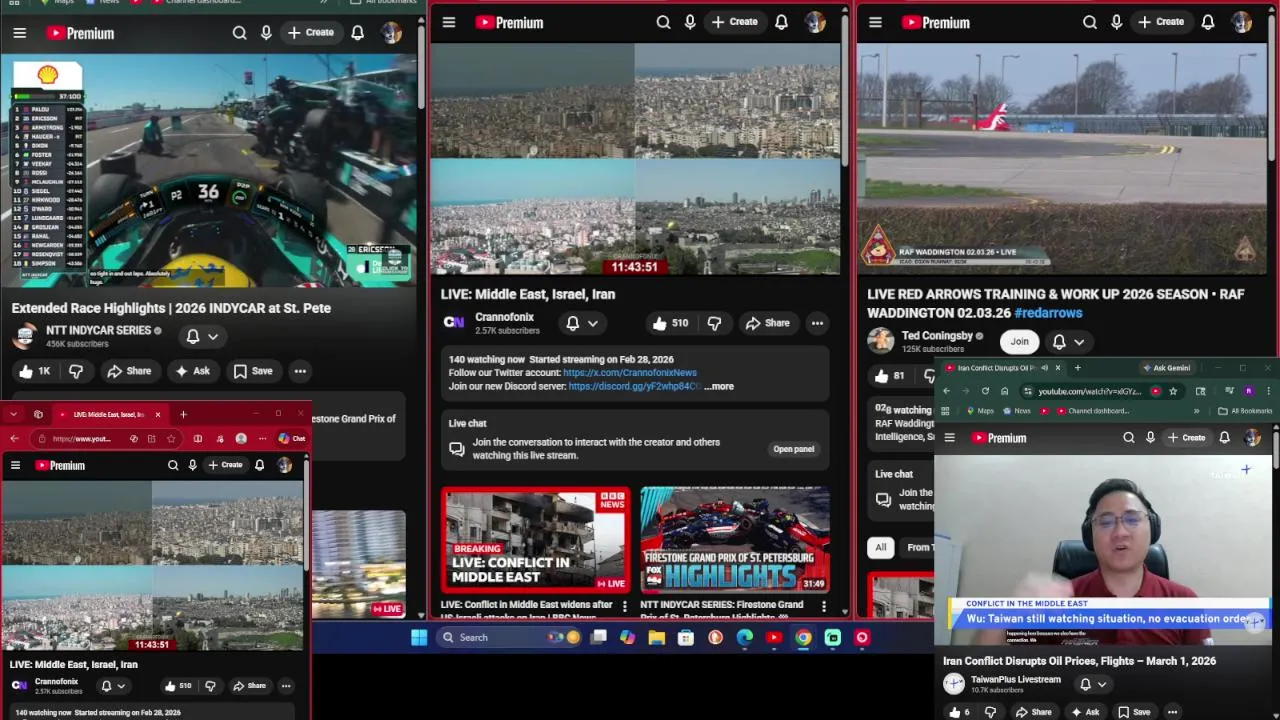Image resolution: width=1280 pixels, height=720 pixels.
Task: Open the CrannofonixNews Twitter link
Action: pos(630,373)
